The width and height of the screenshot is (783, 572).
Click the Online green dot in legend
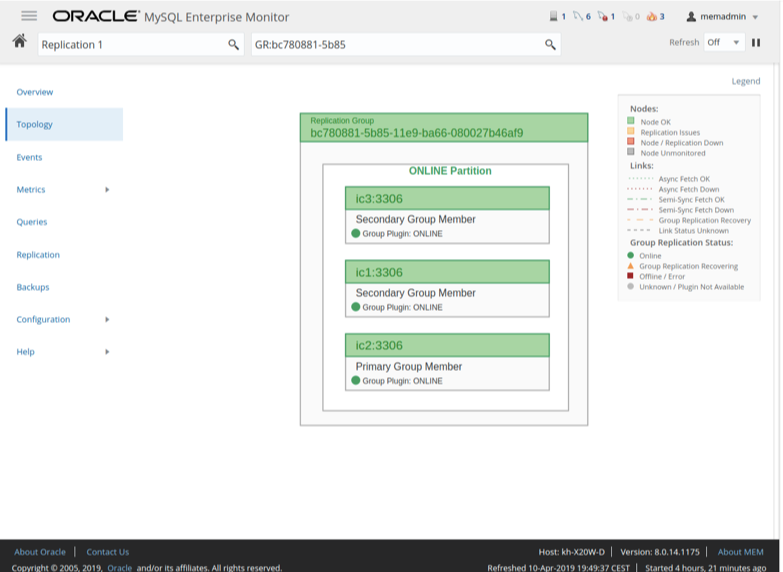tap(630, 255)
